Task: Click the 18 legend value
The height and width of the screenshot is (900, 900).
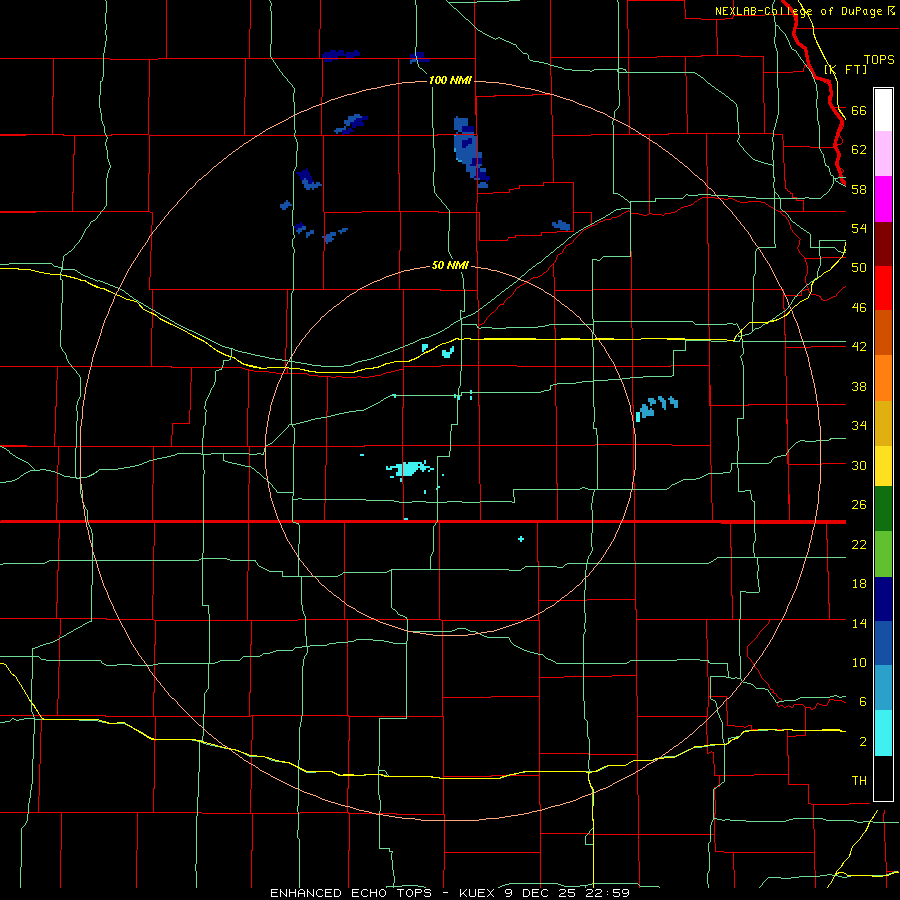Action: [x=859, y=584]
